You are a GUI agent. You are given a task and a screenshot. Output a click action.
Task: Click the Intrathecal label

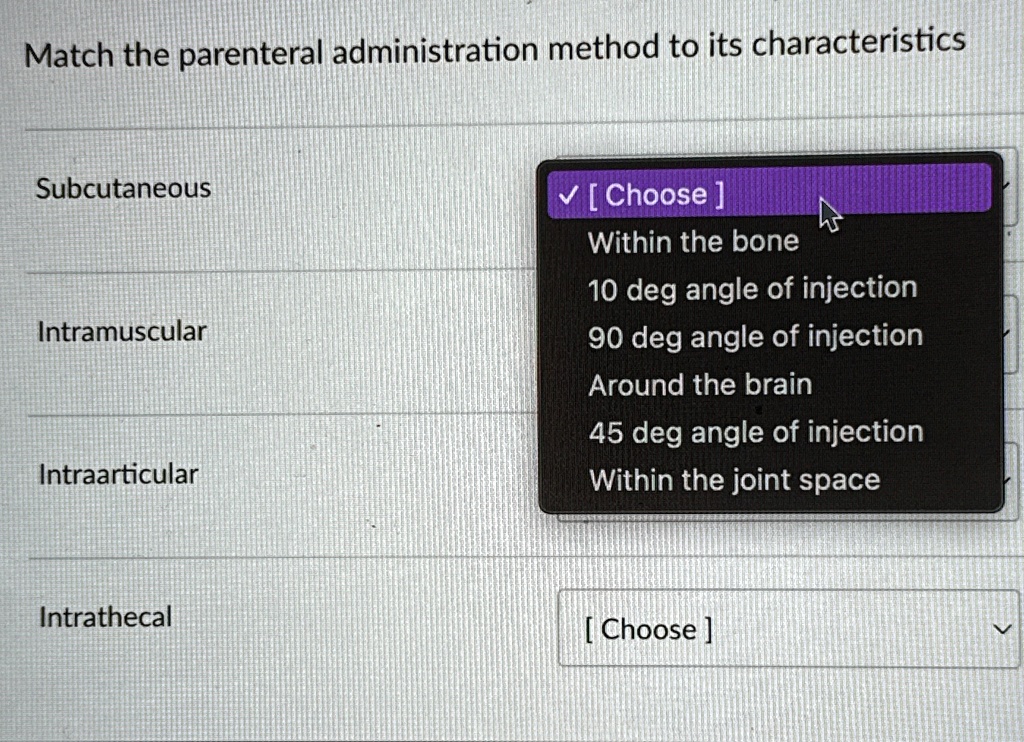pos(104,617)
